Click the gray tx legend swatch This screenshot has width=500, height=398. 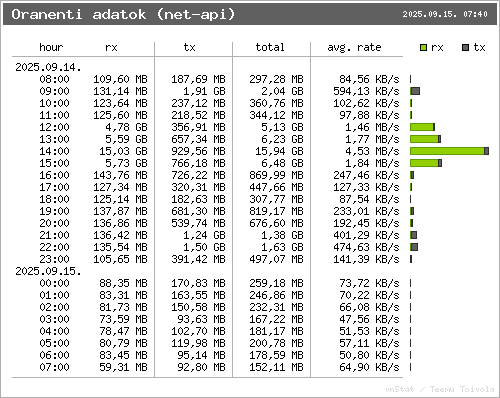[466, 48]
